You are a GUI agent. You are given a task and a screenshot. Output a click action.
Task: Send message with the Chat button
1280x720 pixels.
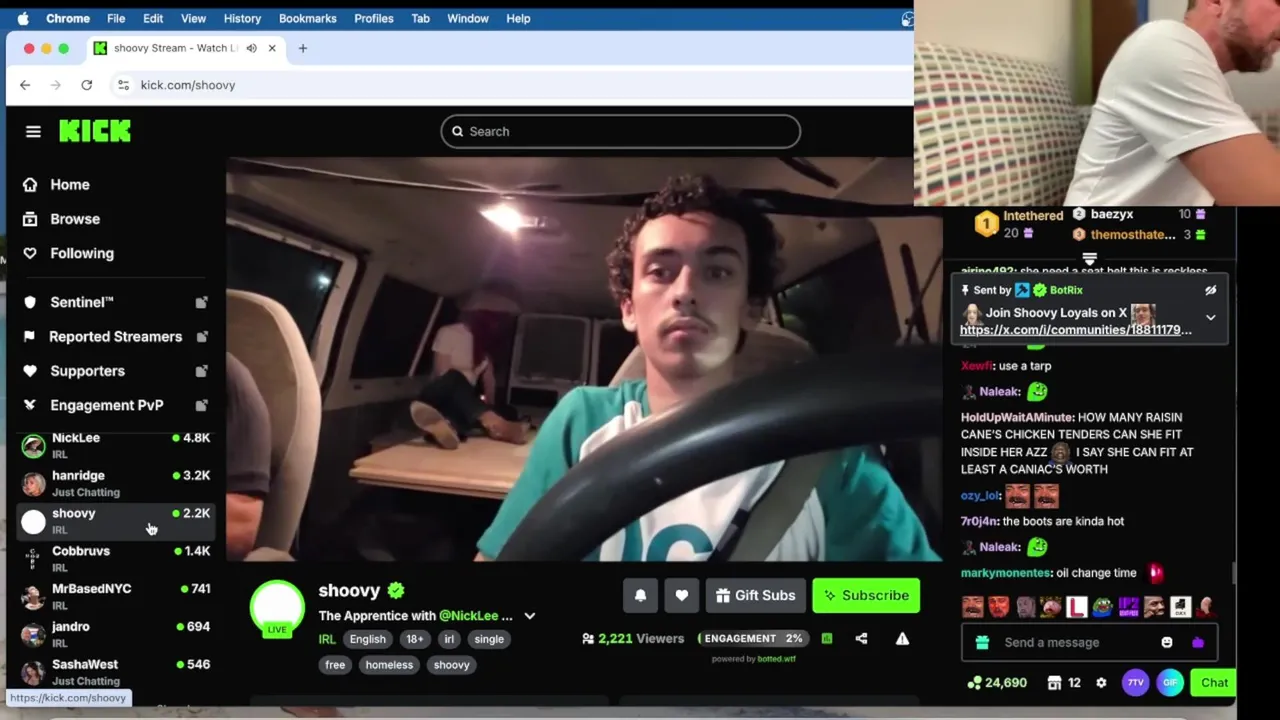pos(1214,683)
